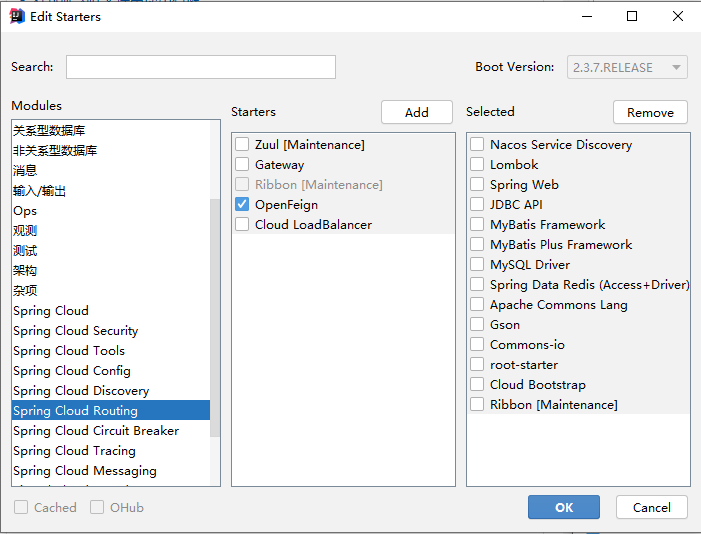Select Ops module

click(110, 211)
